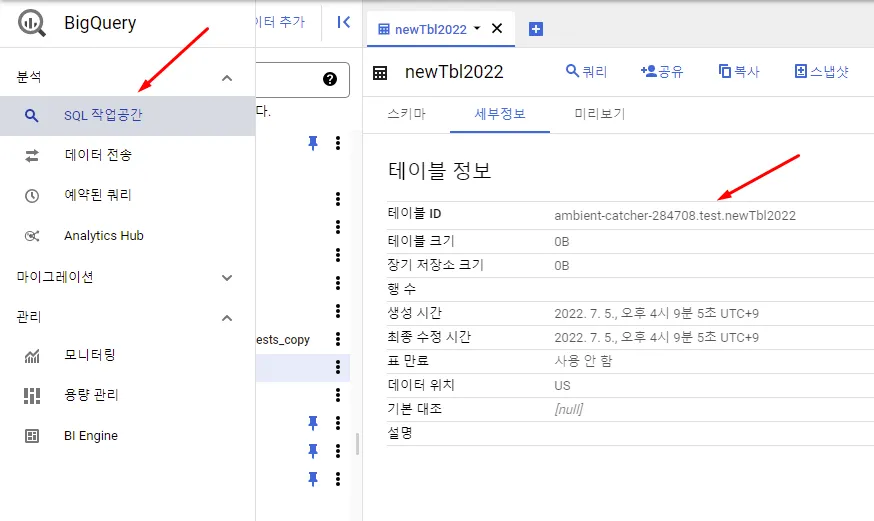
Task: Click the 스냅샷 snapshot button
Action: (821, 71)
